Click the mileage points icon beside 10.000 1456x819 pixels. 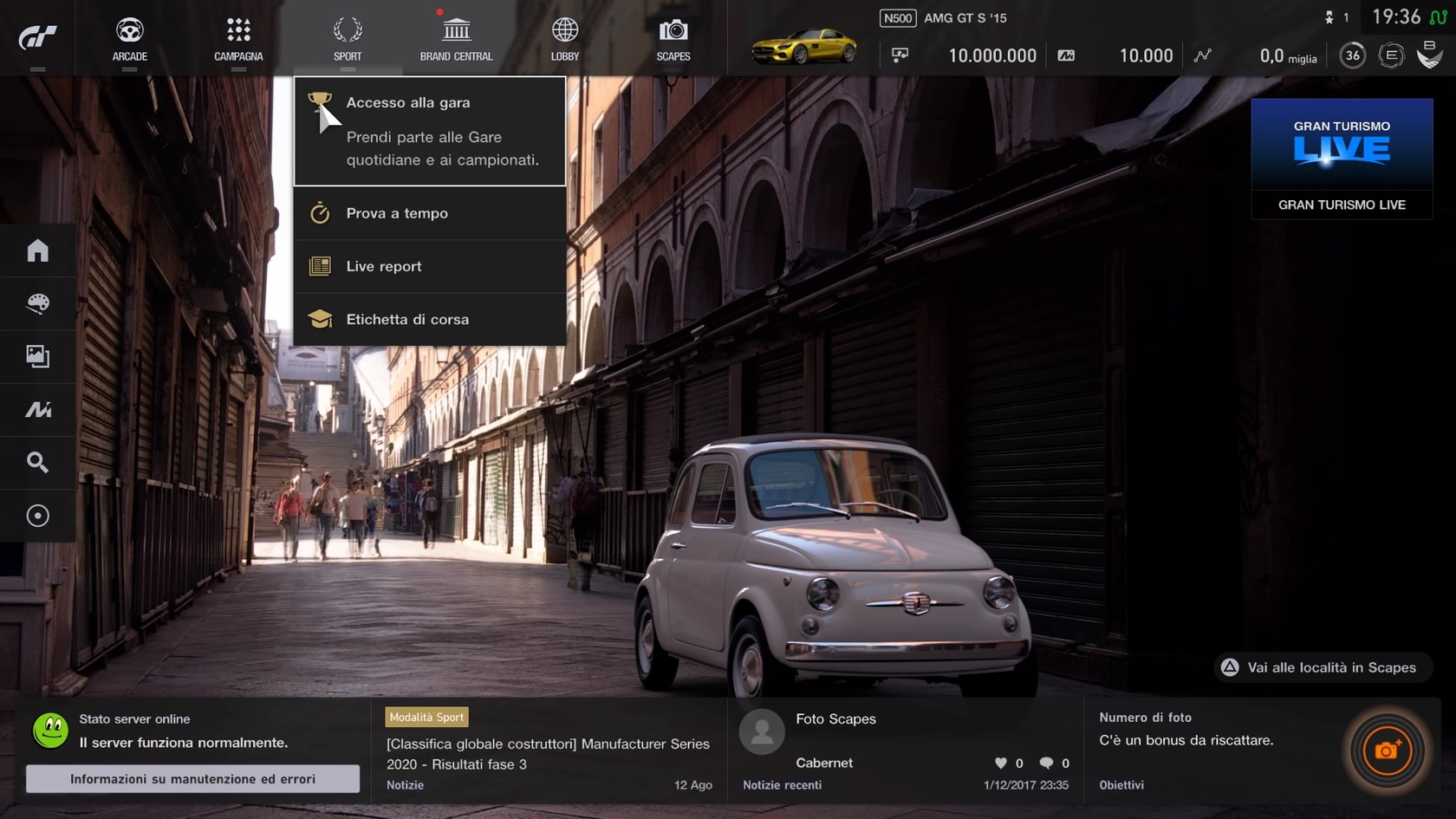(x=1066, y=55)
